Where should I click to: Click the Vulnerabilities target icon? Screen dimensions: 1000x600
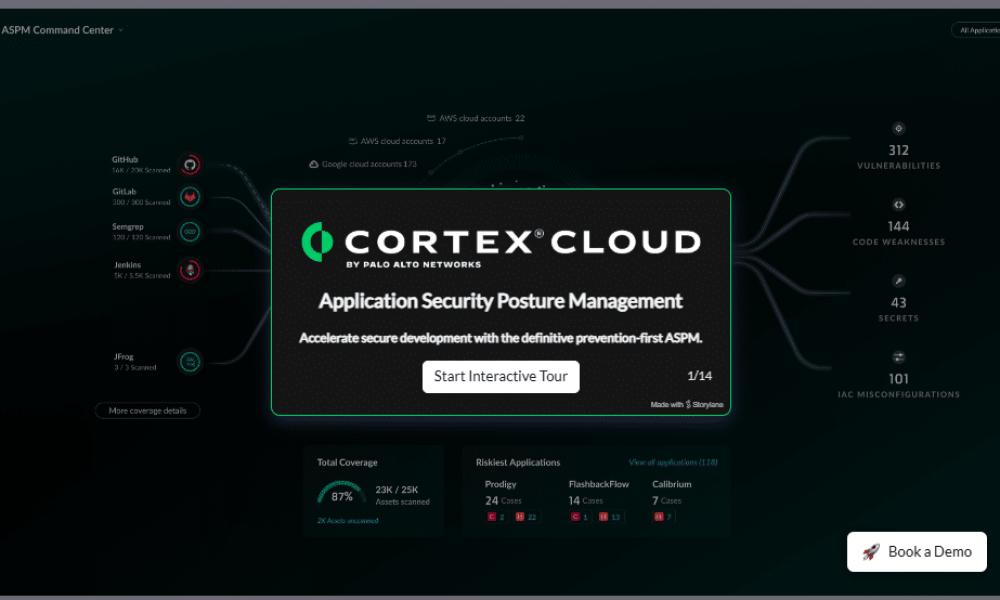(899, 128)
